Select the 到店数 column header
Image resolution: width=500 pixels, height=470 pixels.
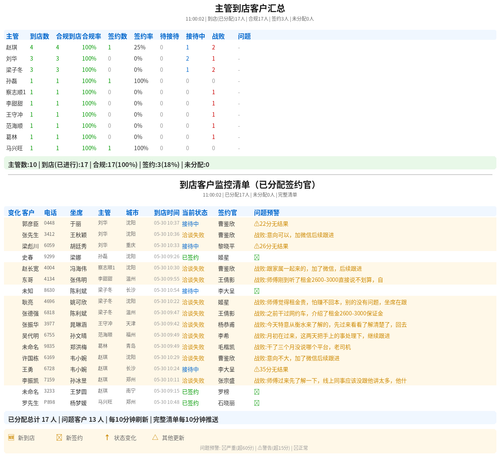coord(39,36)
